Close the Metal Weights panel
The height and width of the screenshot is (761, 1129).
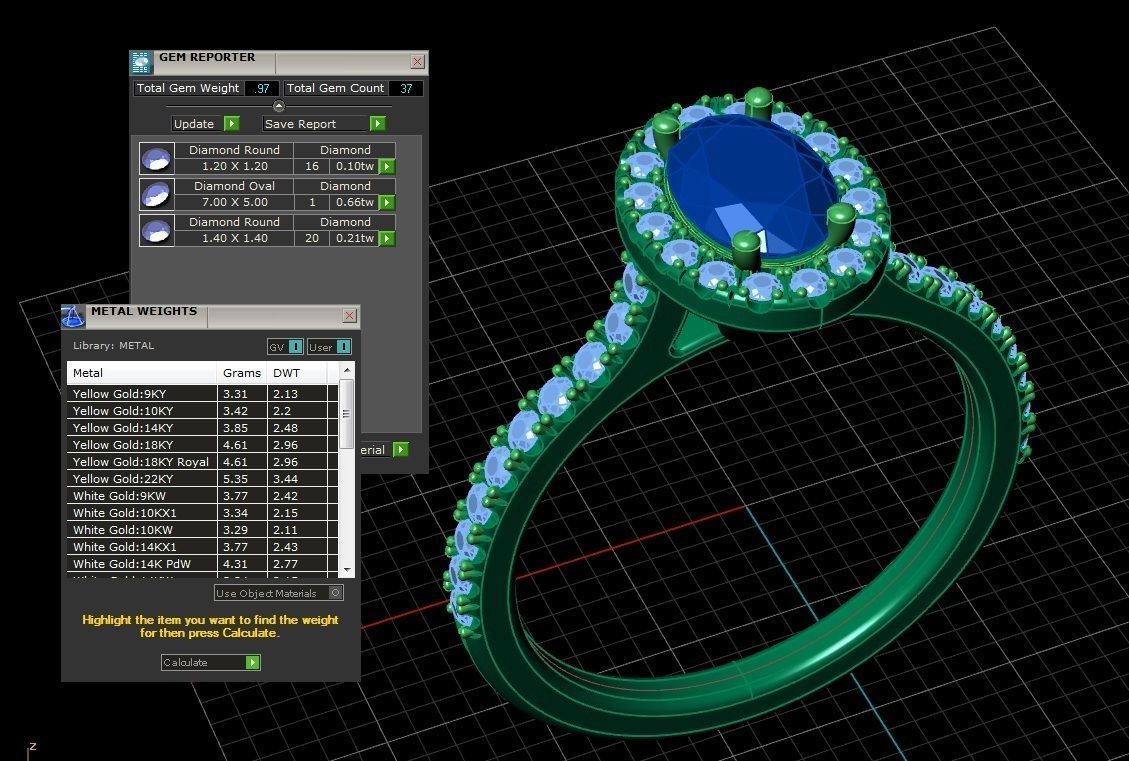pyautogui.click(x=349, y=315)
